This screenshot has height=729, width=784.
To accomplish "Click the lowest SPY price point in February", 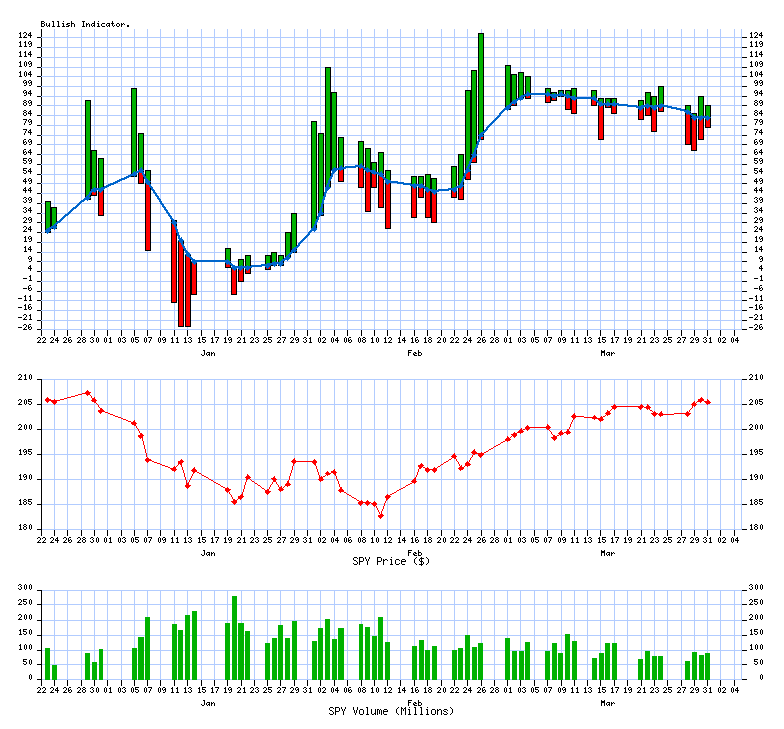I will [381, 516].
